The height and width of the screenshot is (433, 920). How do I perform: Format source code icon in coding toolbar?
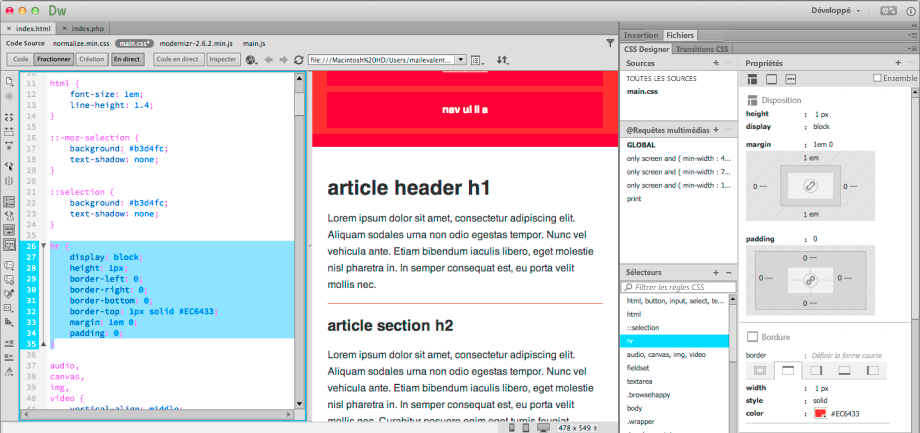pyautogui.click(x=9, y=371)
